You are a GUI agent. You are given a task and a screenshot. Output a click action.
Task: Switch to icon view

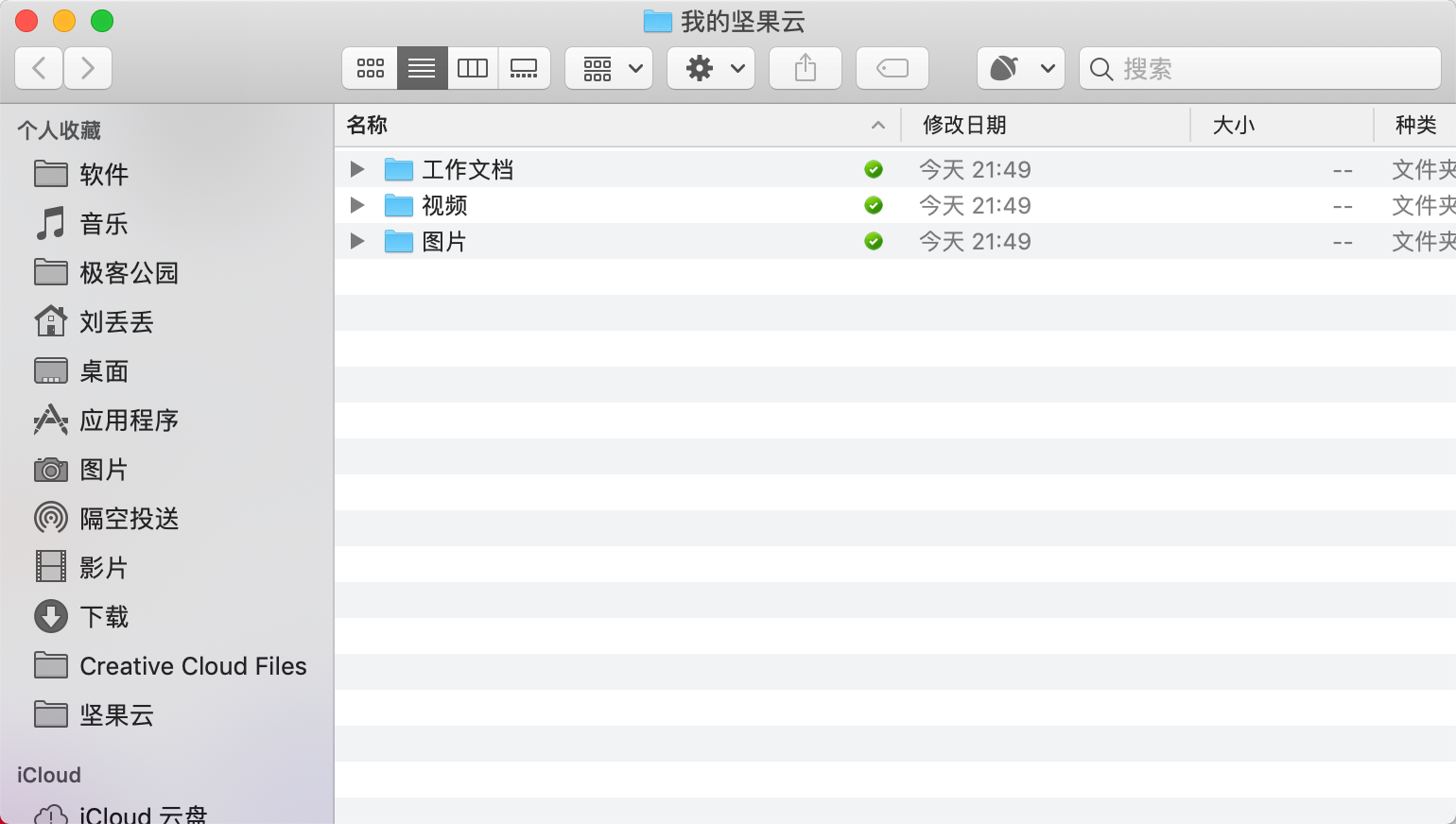[370, 68]
